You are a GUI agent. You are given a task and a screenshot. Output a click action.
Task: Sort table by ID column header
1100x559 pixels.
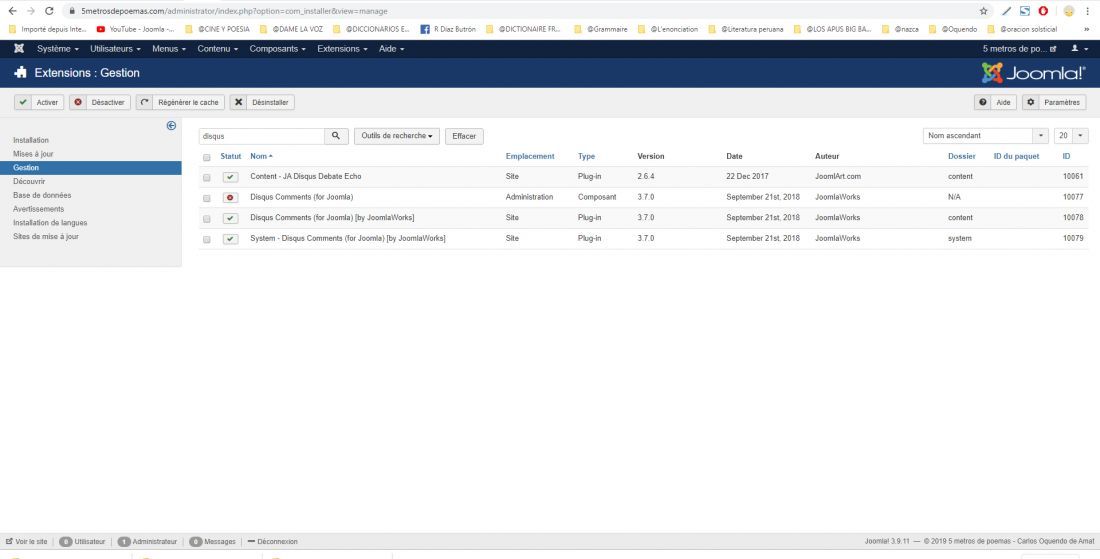pyautogui.click(x=1066, y=156)
